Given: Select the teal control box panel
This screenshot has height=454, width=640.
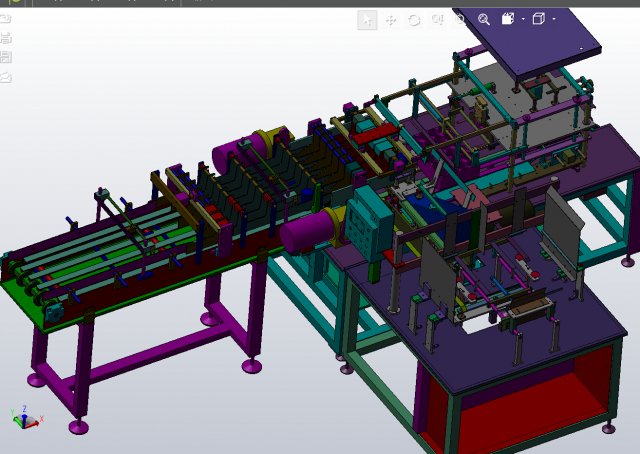Looking at the screenshot, I should point(369,223).
